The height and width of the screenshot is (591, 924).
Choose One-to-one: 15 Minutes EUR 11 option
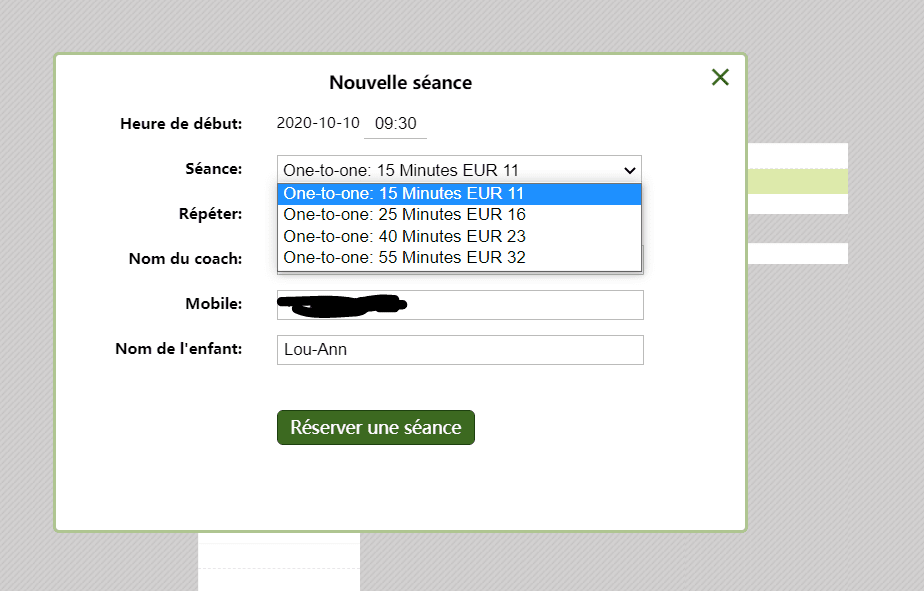coord(459,194)
